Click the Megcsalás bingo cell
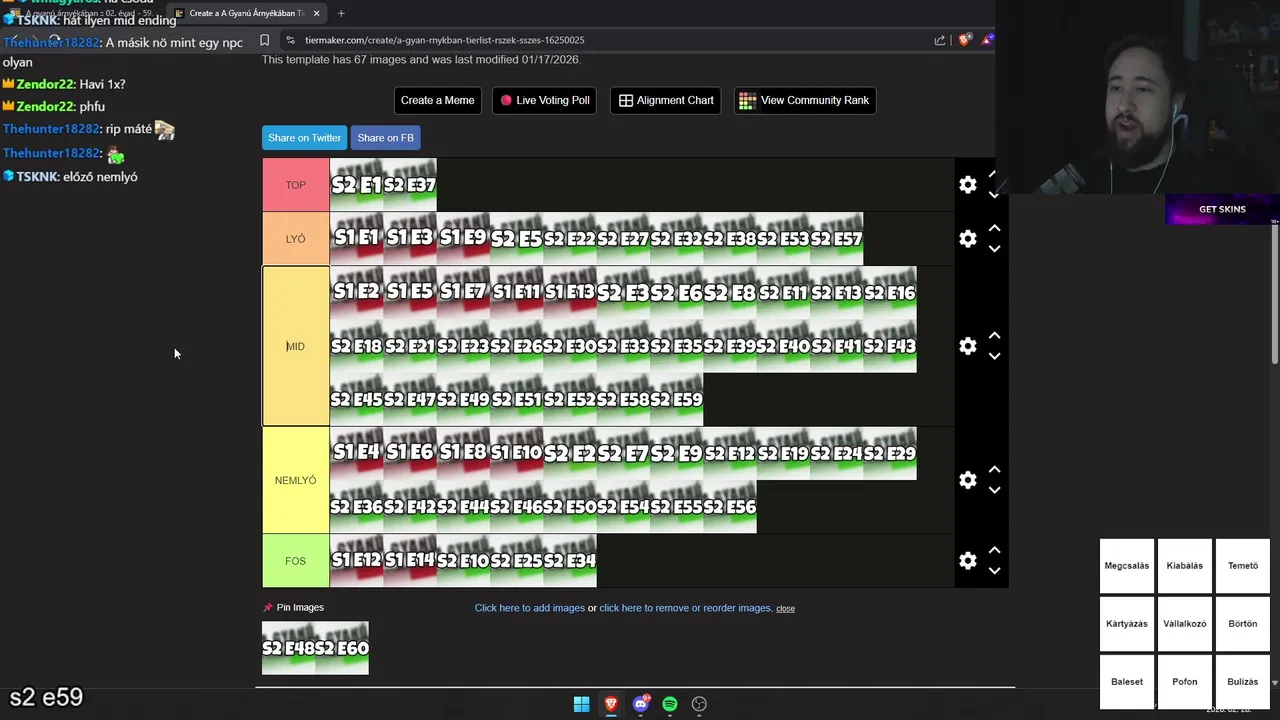The height and width of the screenshot is (720, 1280). pos(1127,566)
